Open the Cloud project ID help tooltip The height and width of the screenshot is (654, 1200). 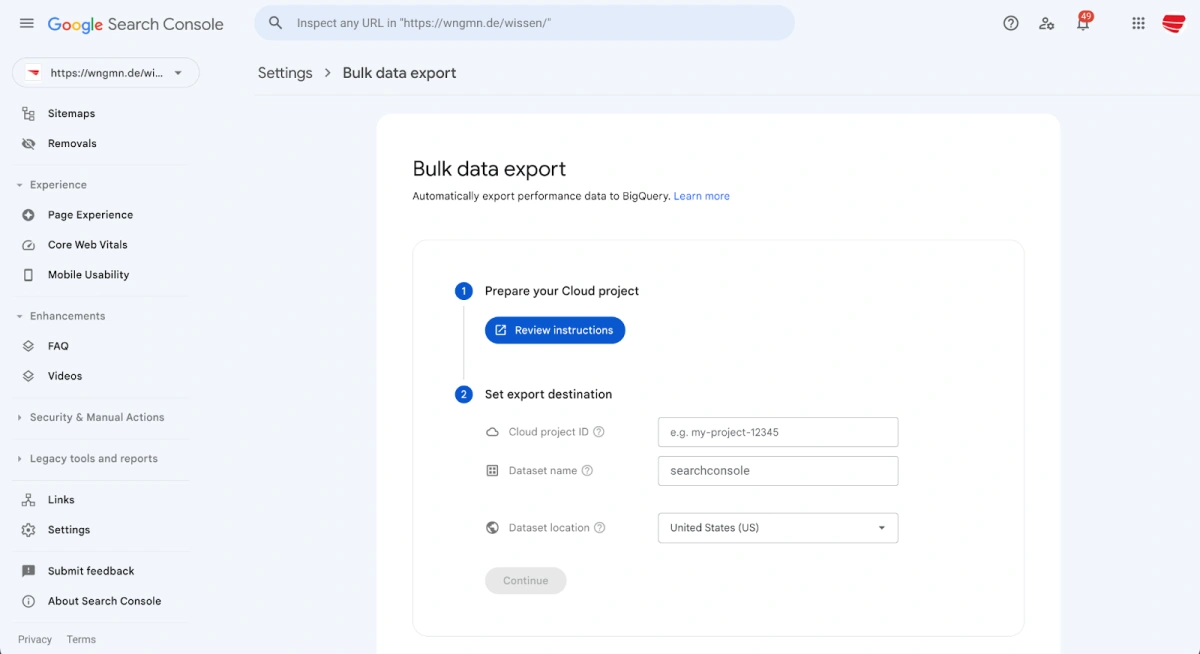tap(598, 432)
